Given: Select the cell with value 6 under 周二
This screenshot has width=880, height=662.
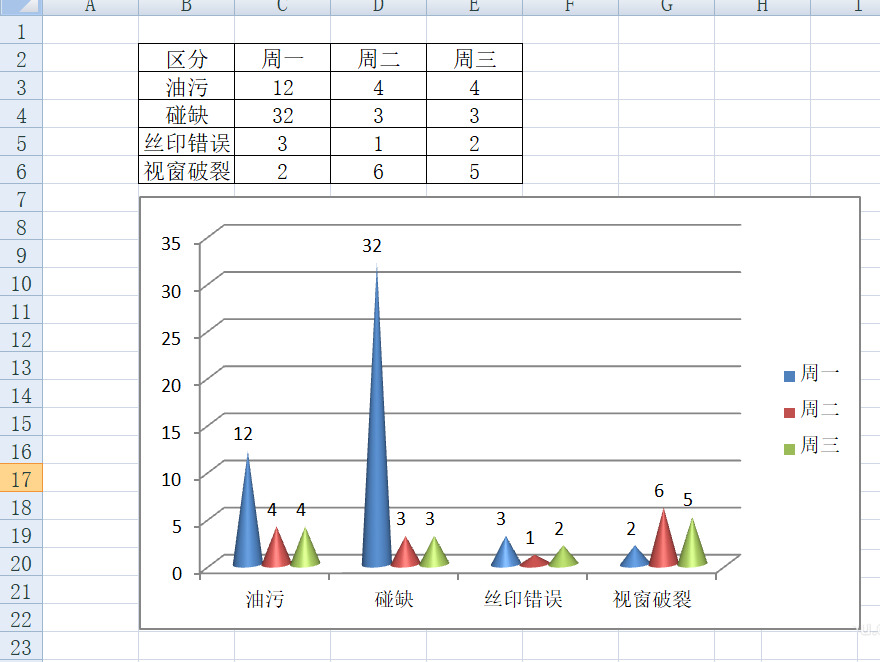Looking at the screenshot, I should click(x=377, y=170).
